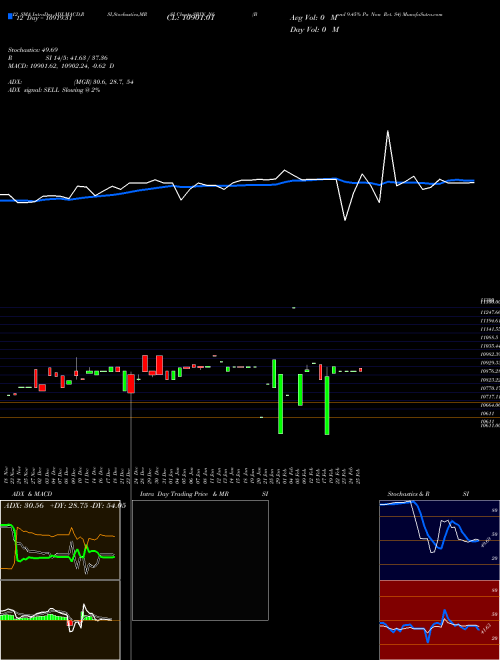Click the 'CL: 10901.01' closing value
The width and height of the screenshot is (500, 660).
click(191, 18)
